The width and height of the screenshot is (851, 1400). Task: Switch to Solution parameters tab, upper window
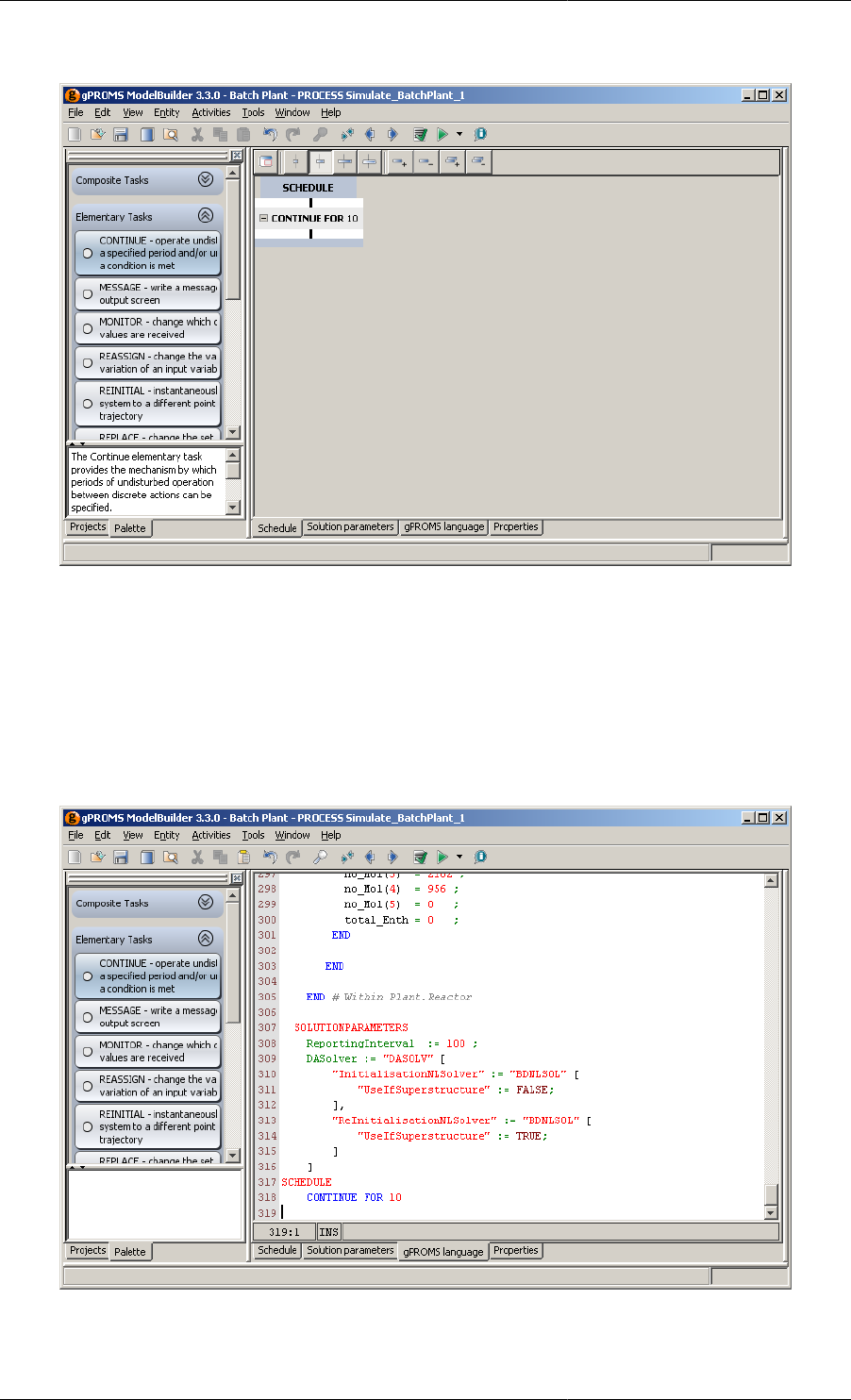click(350, 527)
